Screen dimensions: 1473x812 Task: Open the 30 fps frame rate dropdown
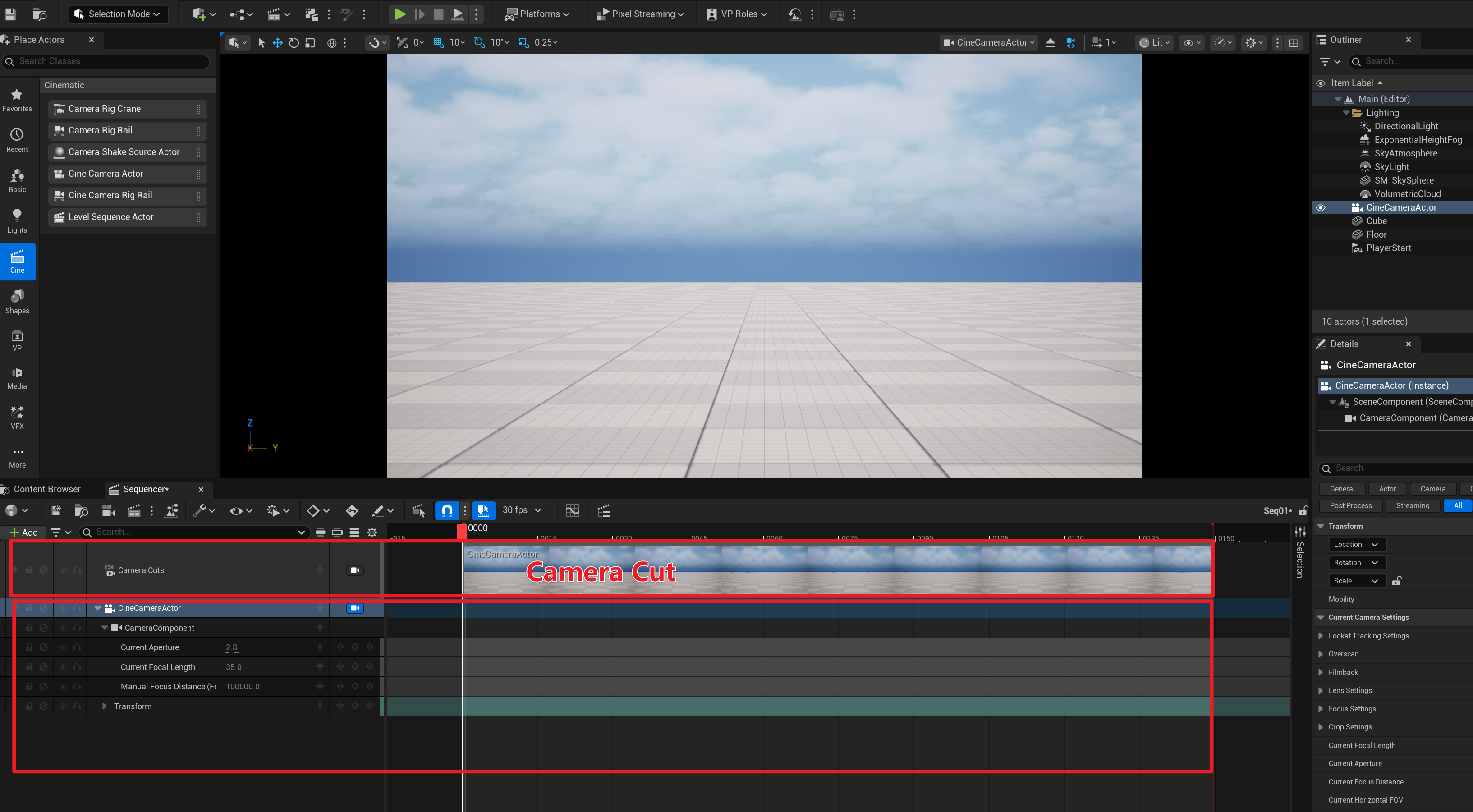522,510
